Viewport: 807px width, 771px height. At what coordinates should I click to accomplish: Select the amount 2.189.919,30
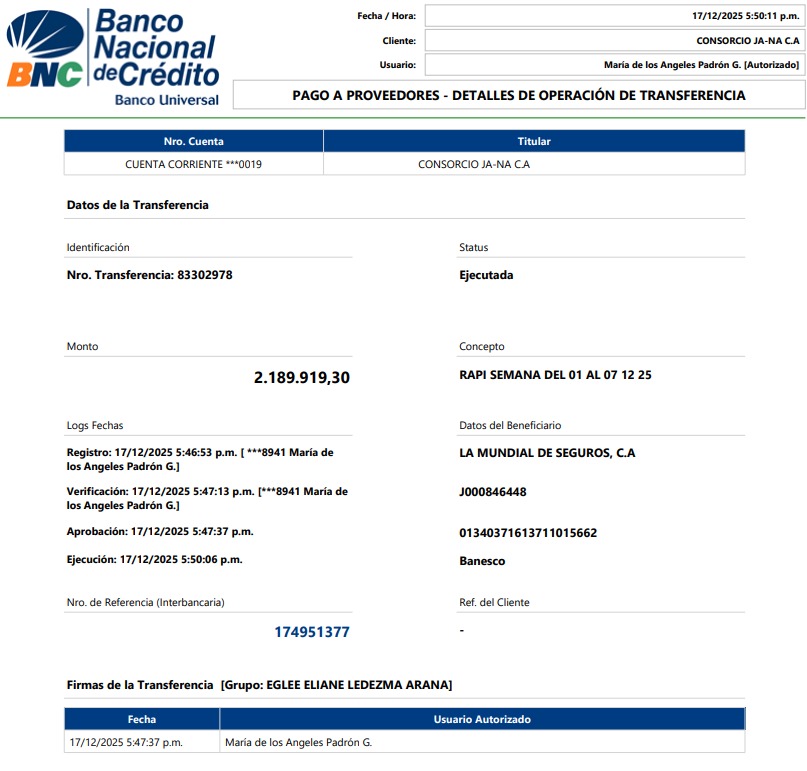tap(301, 378)
